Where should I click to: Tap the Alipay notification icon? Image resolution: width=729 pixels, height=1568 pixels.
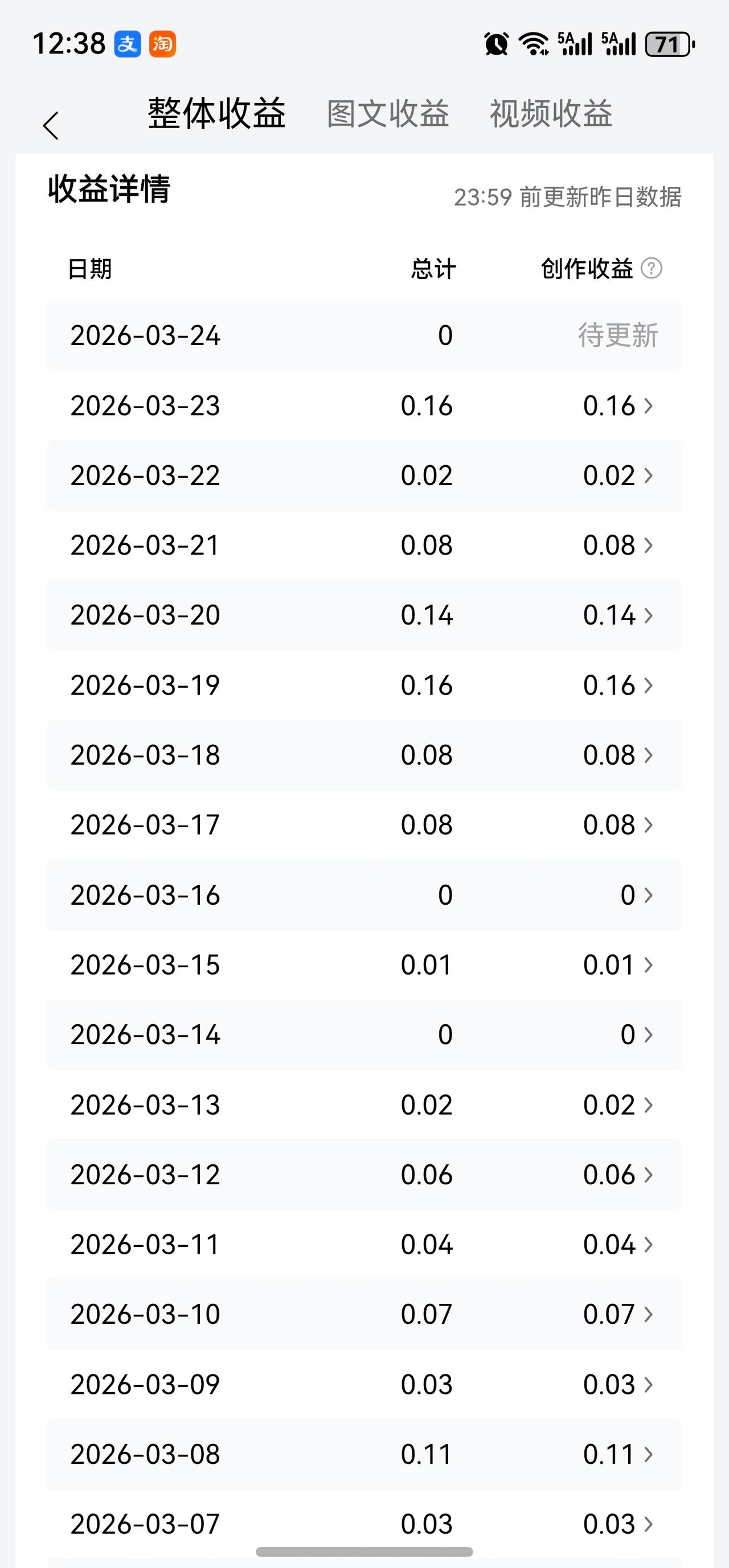[x=128, y=44]
